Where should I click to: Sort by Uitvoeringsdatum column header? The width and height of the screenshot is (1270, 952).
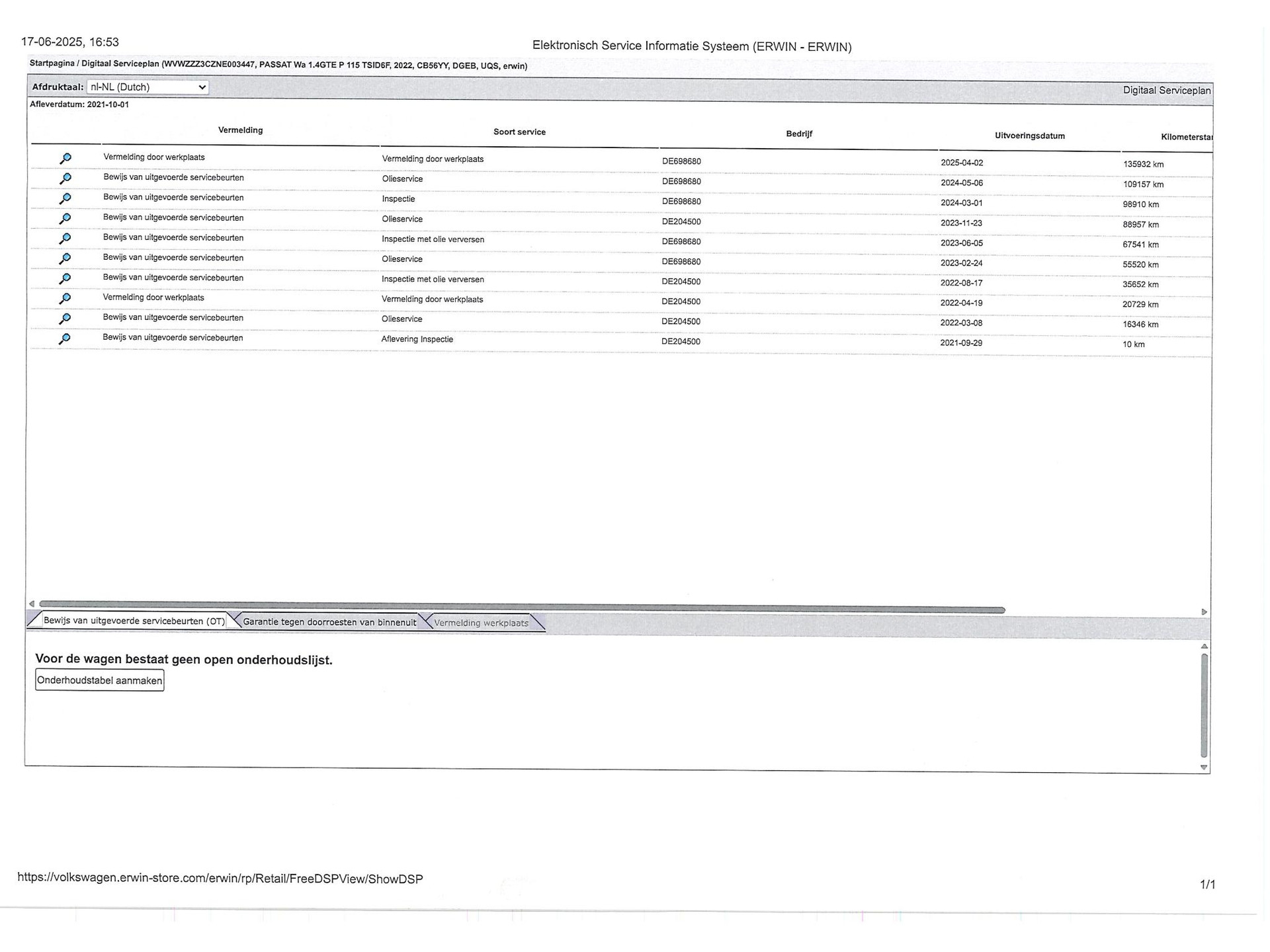1029,136
